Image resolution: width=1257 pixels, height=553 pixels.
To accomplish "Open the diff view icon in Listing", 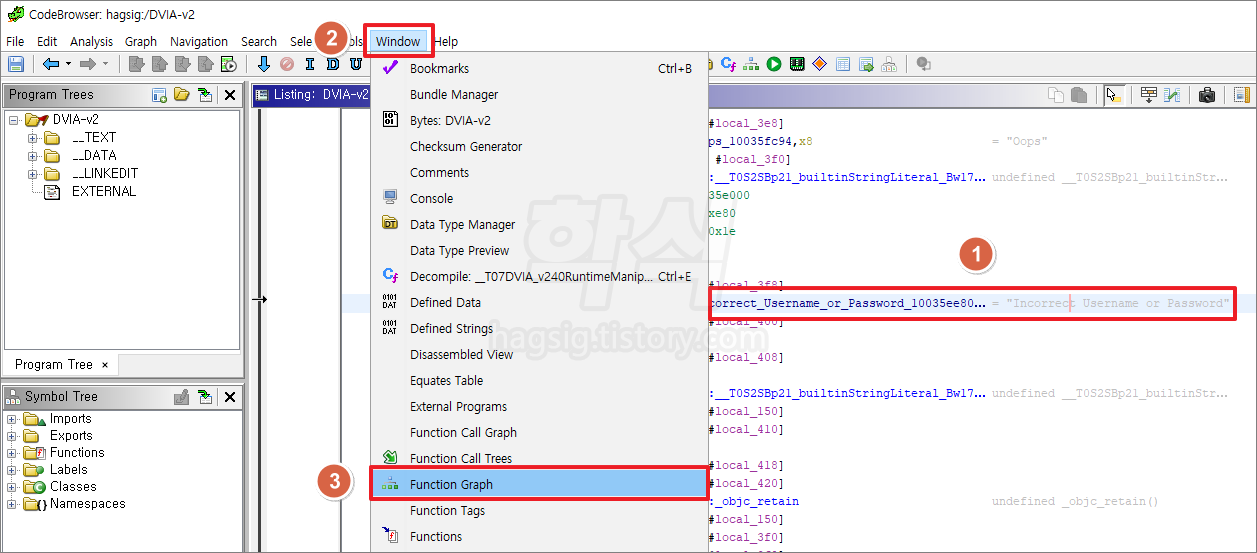I will tap(1172, 95).
